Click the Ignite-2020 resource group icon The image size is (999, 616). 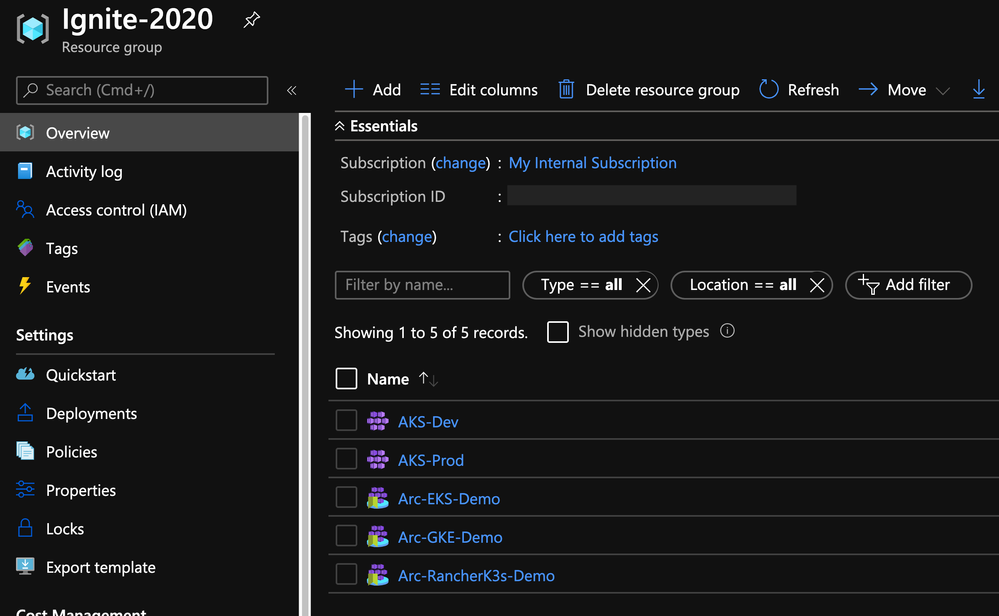tap(33, 28)
